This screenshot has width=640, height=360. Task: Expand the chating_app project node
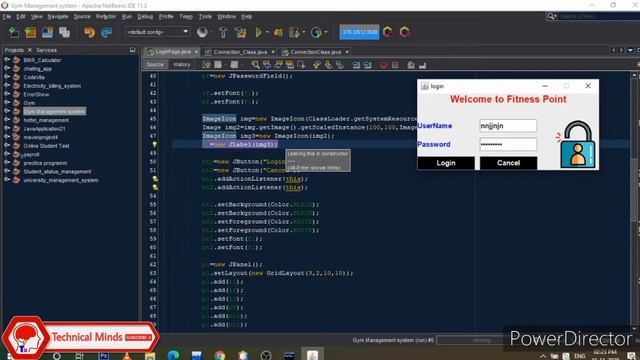[7, 68]
